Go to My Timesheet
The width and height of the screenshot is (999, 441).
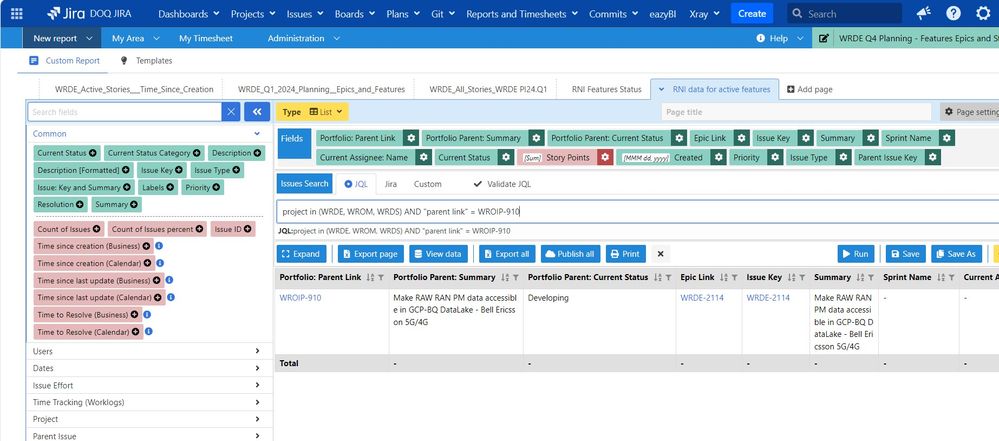206,38
